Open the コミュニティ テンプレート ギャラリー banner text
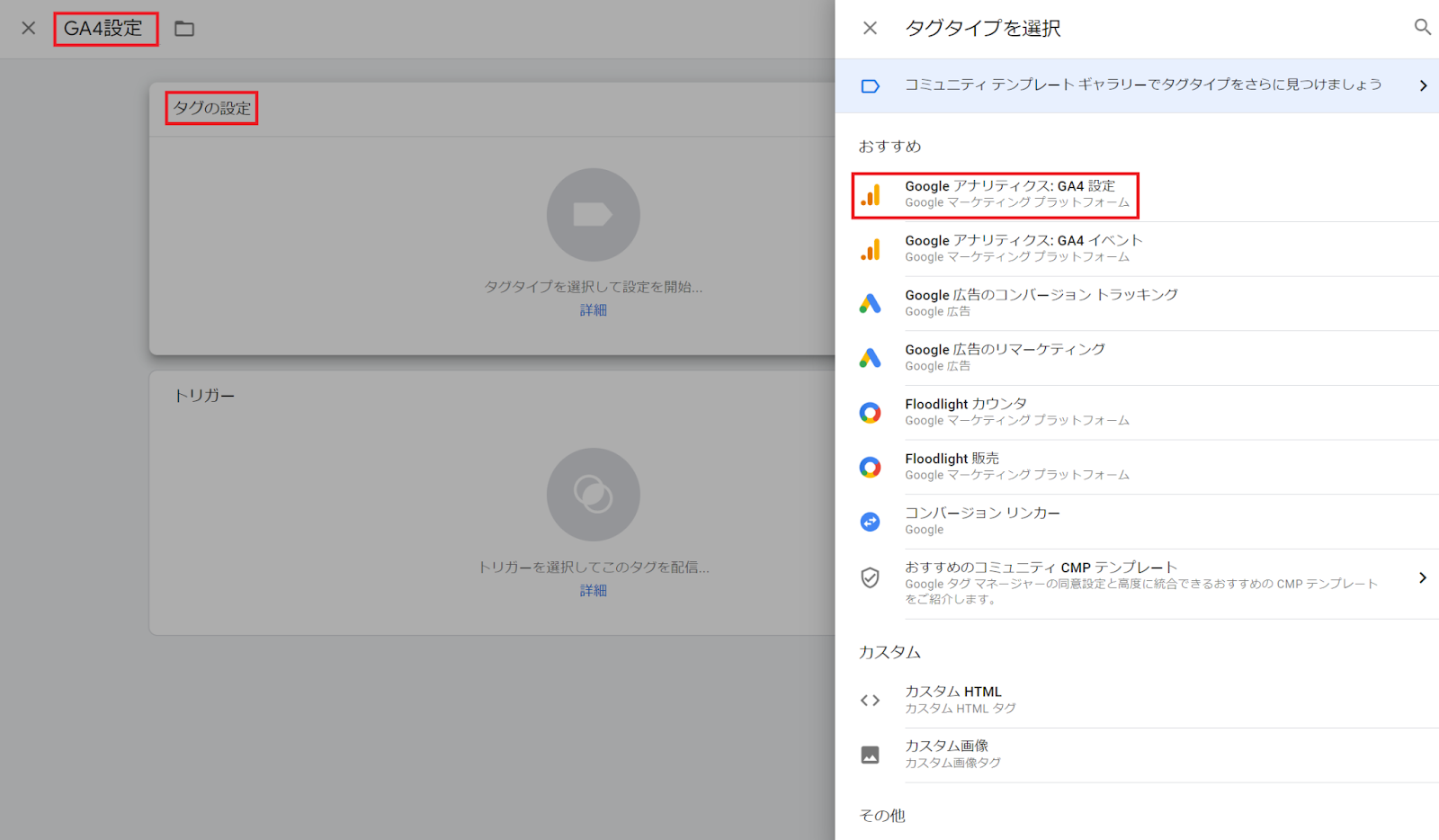 tap(1143, 85)
